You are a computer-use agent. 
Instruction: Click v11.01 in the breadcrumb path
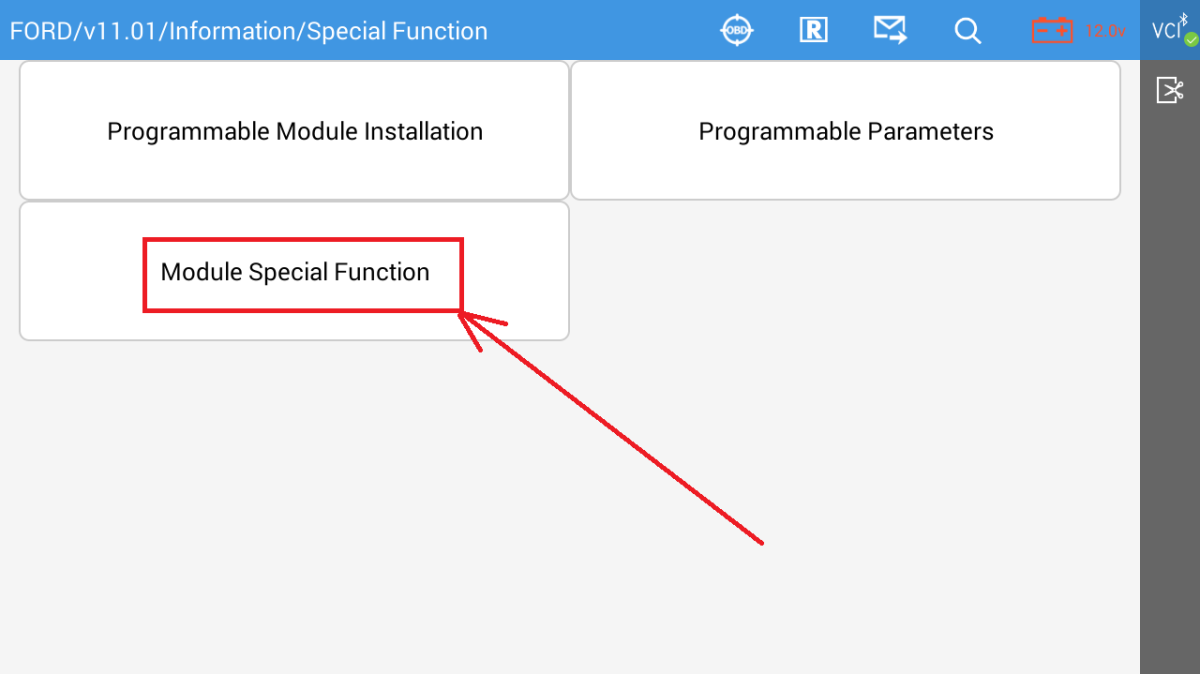(120, 31)
